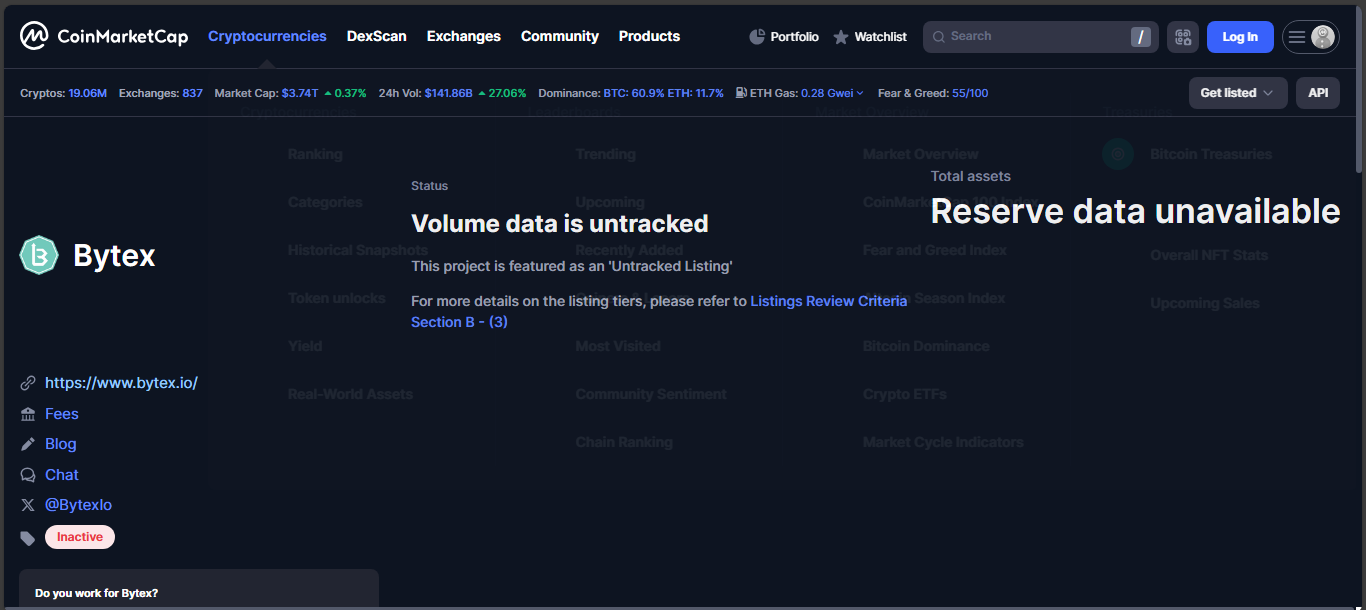Click ETH: 11.7% dominance value
The width and height of the screenshot is (1366, 610).
pos(696,93)
